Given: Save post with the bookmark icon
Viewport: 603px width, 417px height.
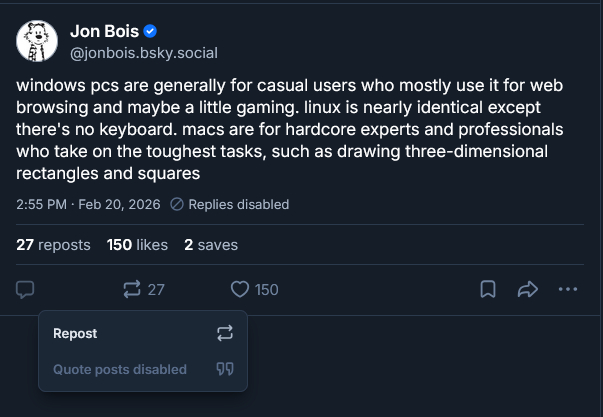Looking at the screenshot, I should click(488, 289).
